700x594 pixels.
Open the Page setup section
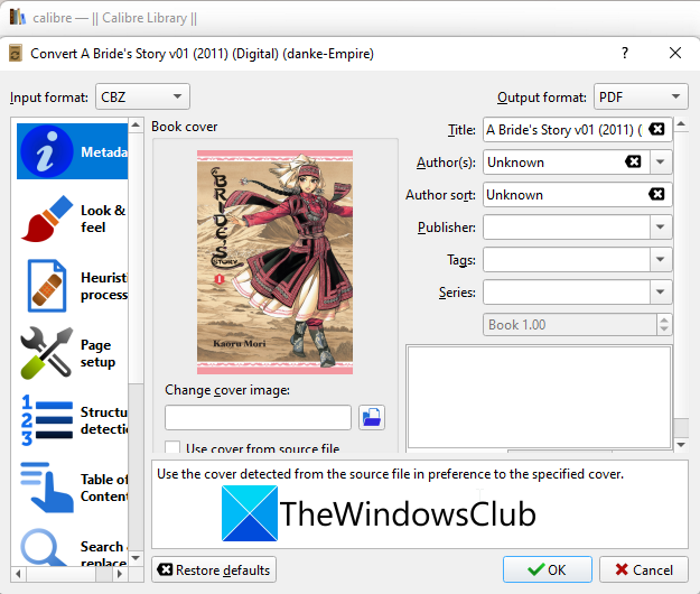point(72,353)
